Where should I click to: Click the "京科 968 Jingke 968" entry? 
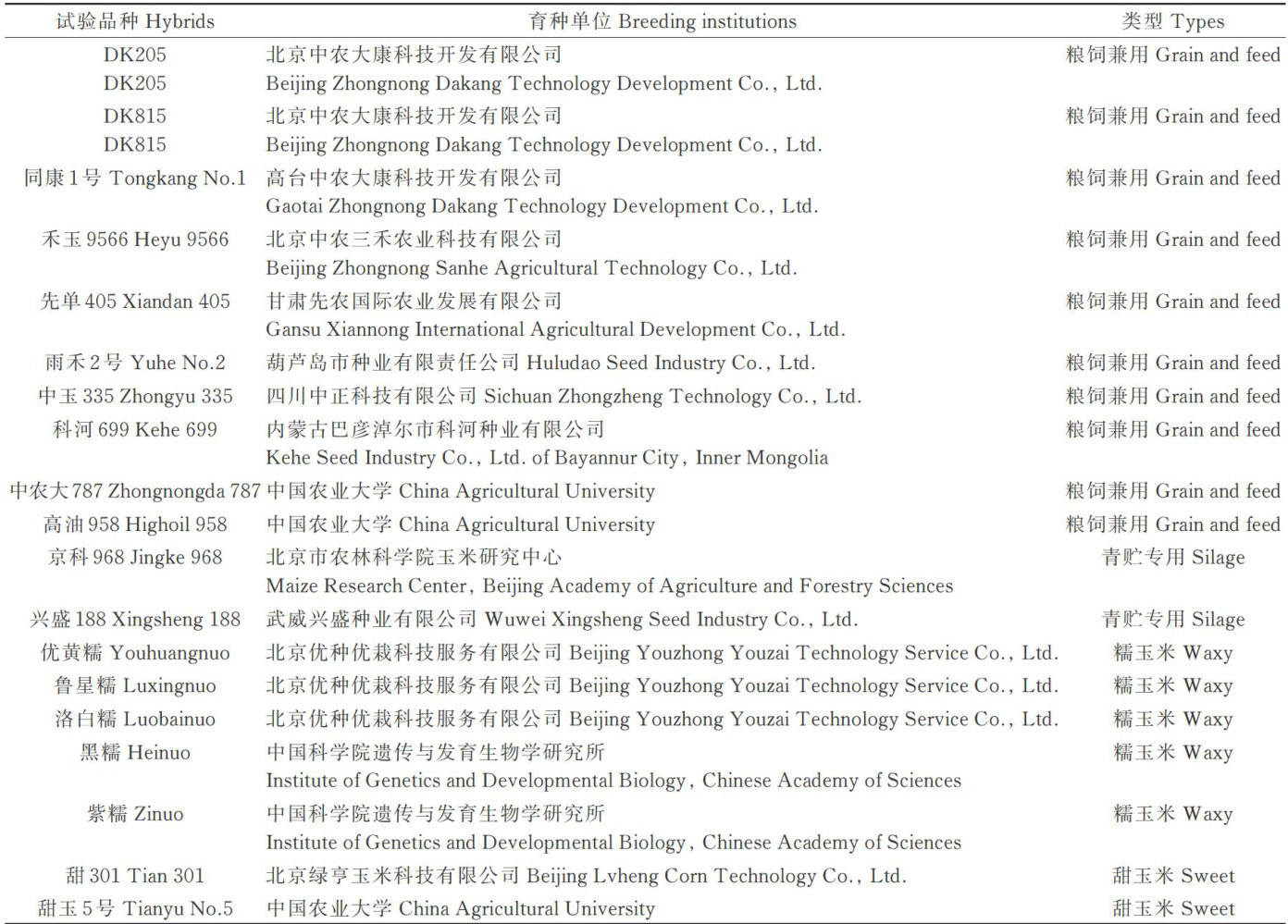[135, 558]
